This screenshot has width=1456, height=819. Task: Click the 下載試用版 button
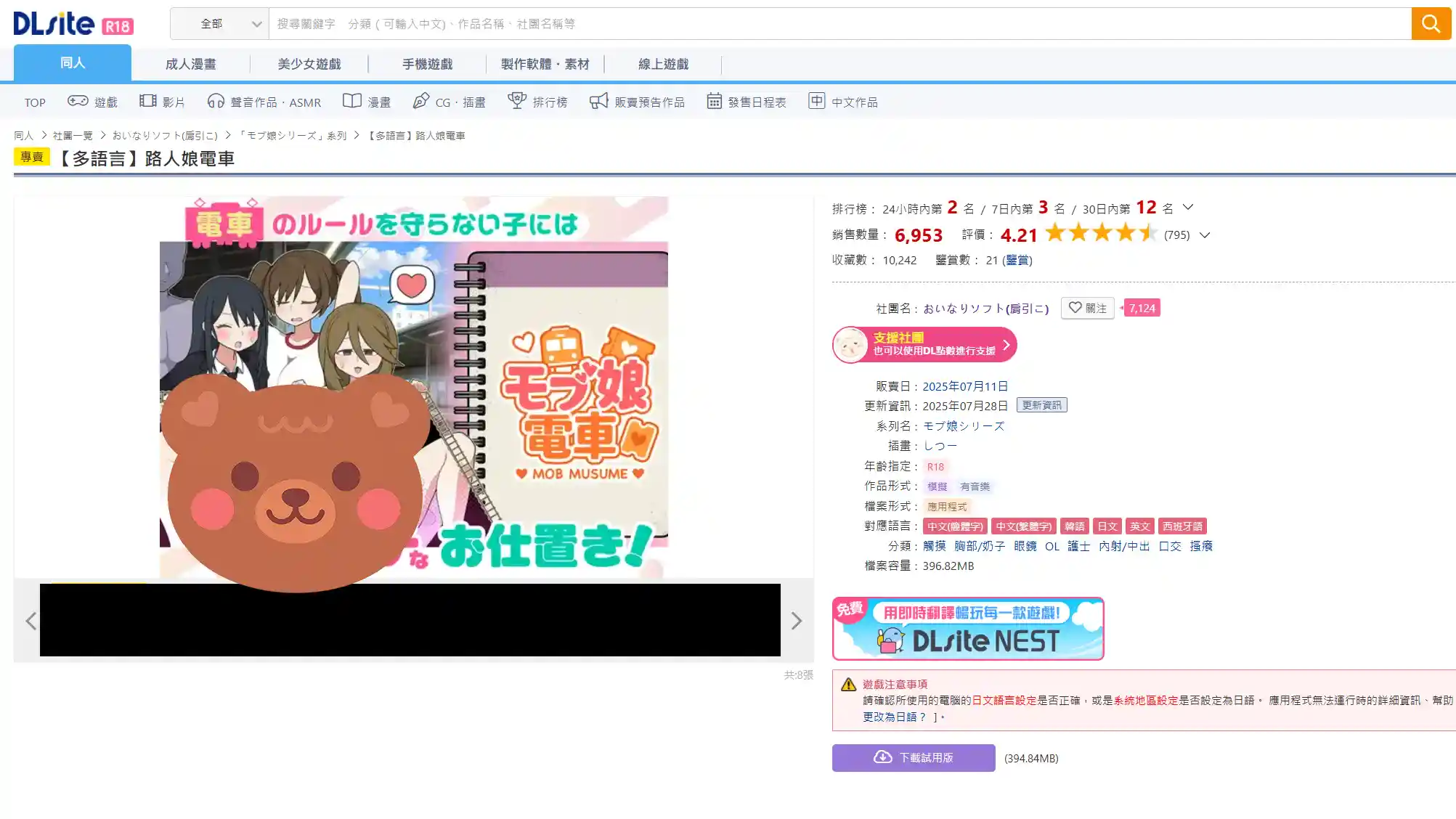point(914,758)
